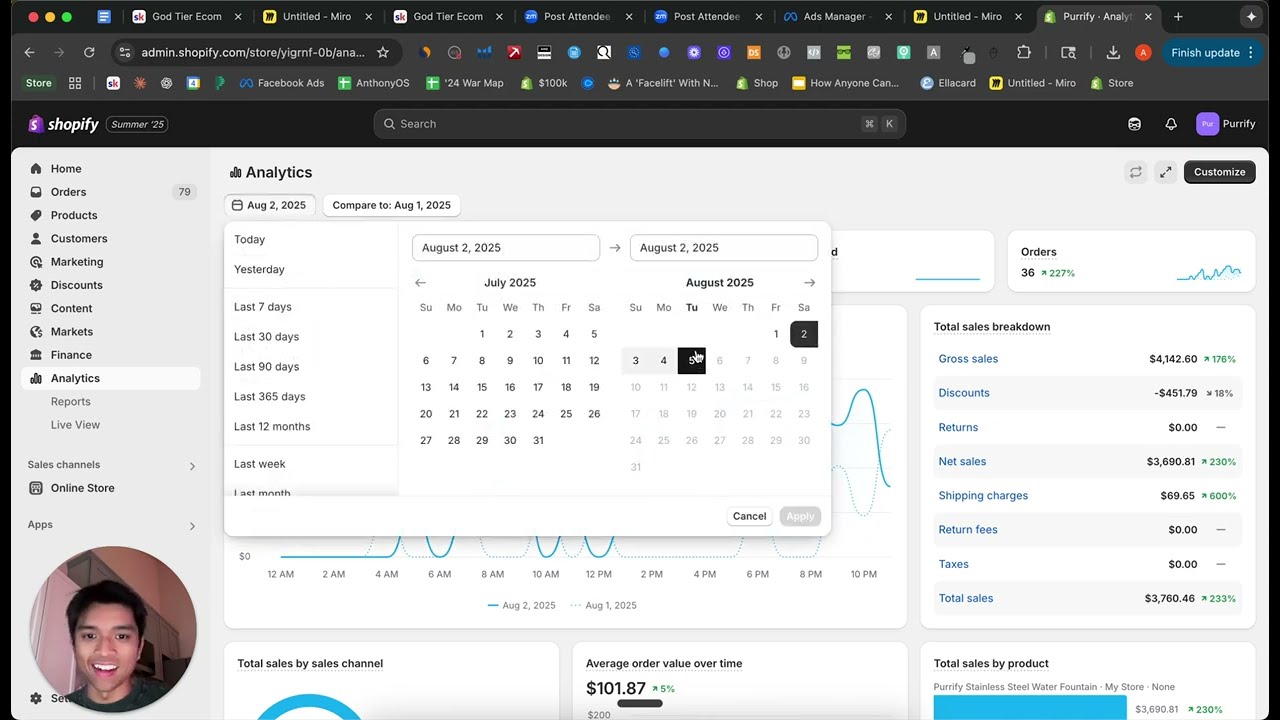This screenshot has width=1280, height=720.
Task: Select Analytics in the sidebar
Action: (x=75, y=378)
